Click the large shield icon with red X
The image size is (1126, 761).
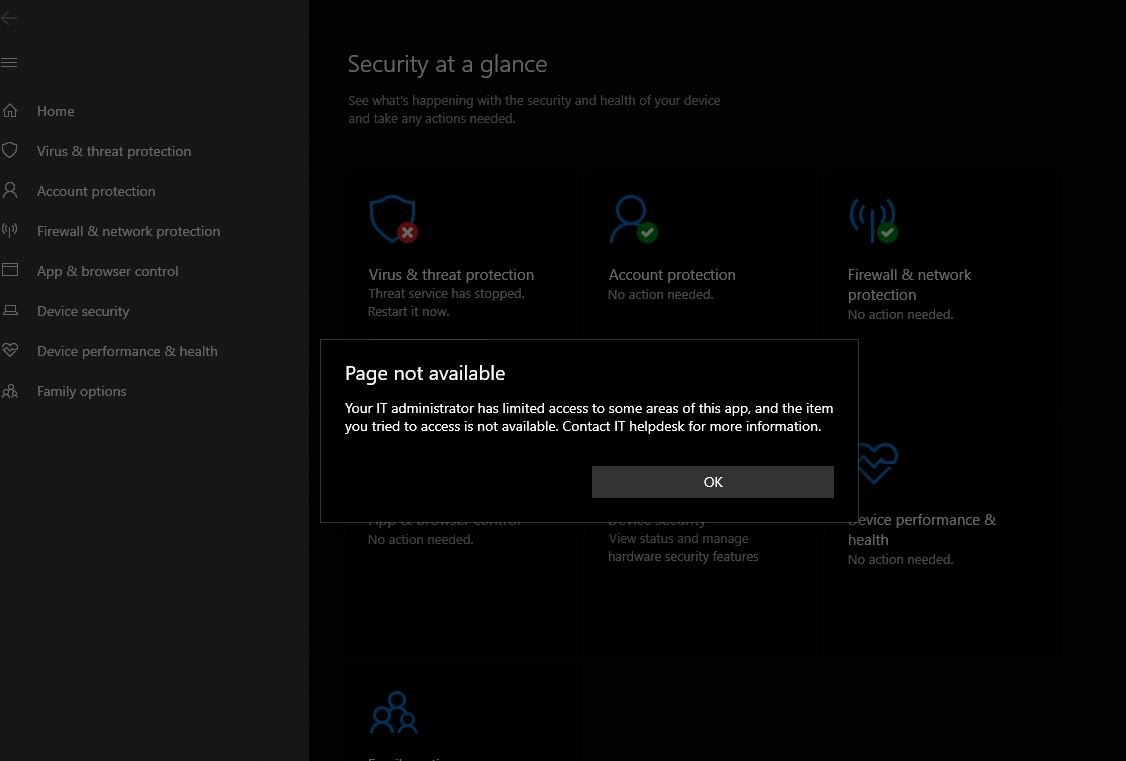coord(394,219)
